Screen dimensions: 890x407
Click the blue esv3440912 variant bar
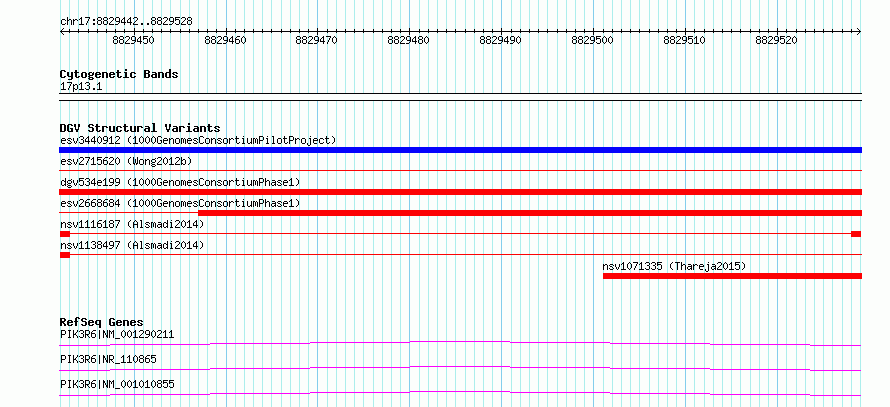[x=460, y=150]
